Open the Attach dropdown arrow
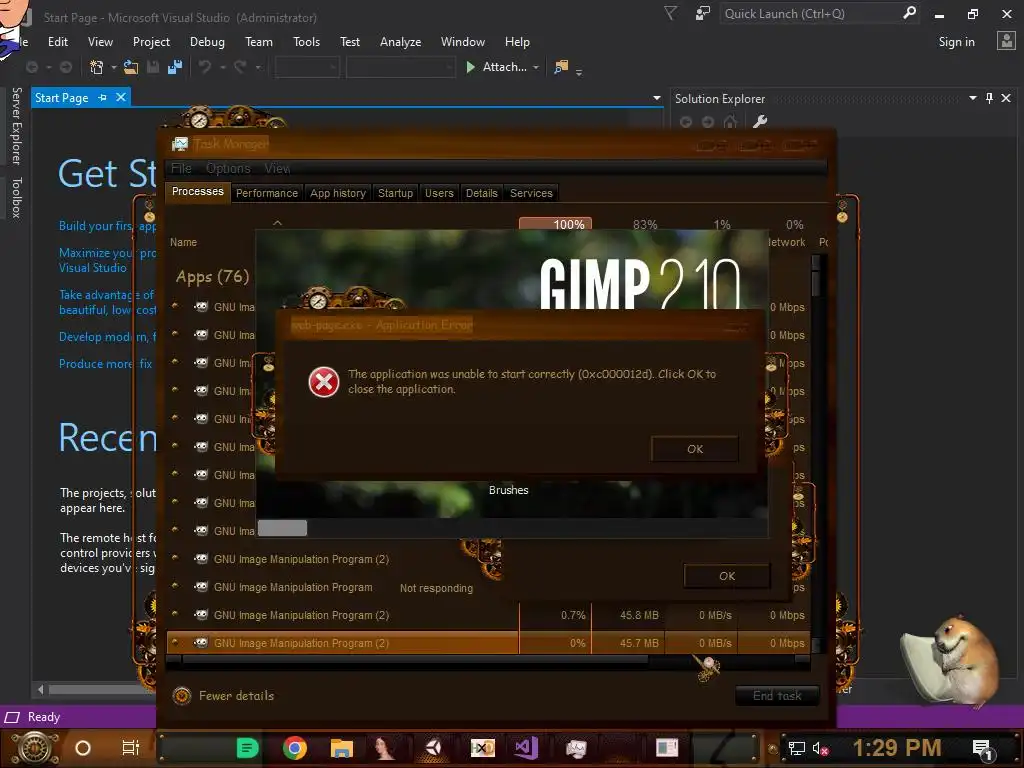Screen dimensions: 1024x768 point(536,67)
